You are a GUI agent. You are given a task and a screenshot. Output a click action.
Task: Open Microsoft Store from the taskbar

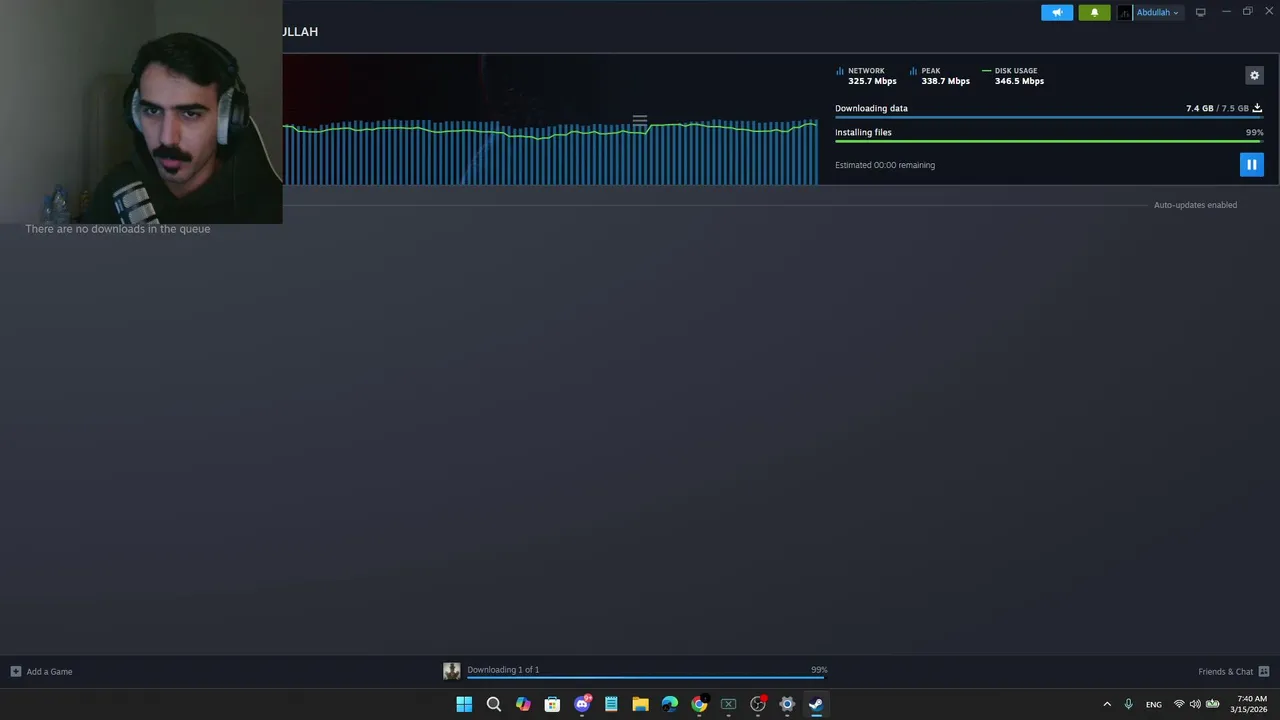coord(552,704)
